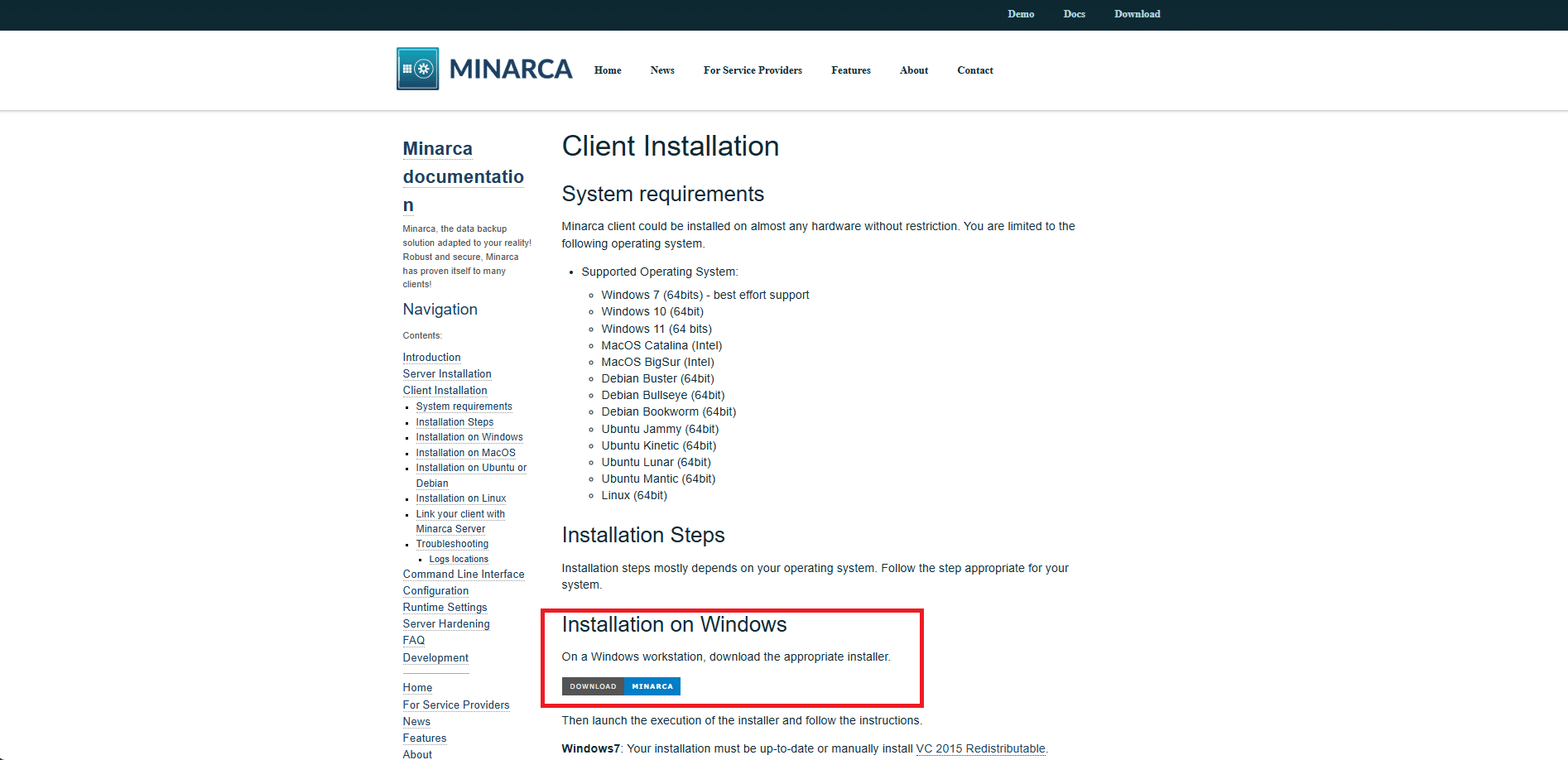Open the Features menu item
This screenshot has height=760, width=1568.
(x=851, y=70)
